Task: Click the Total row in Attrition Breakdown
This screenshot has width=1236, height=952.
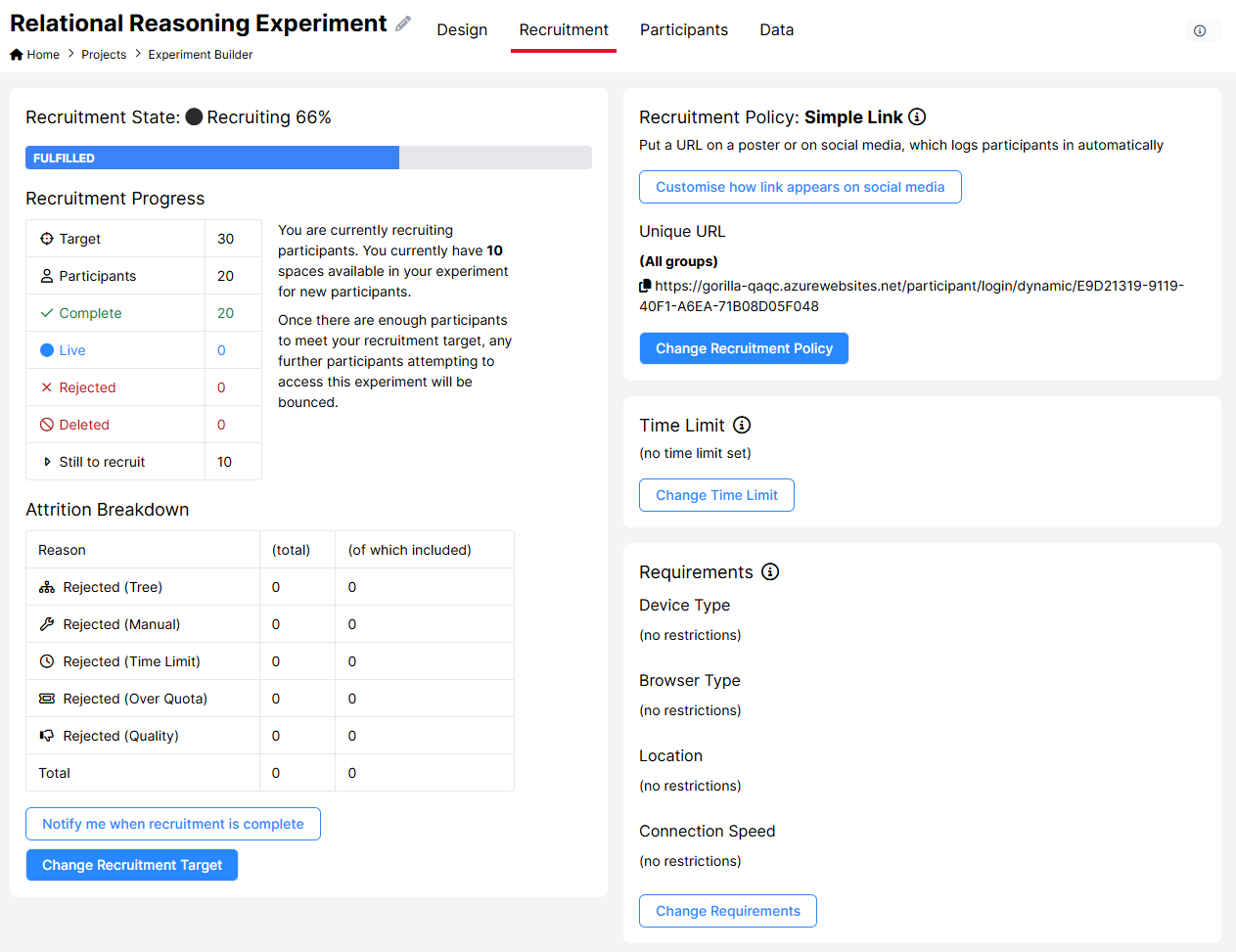Action: [x=270, y=773]
